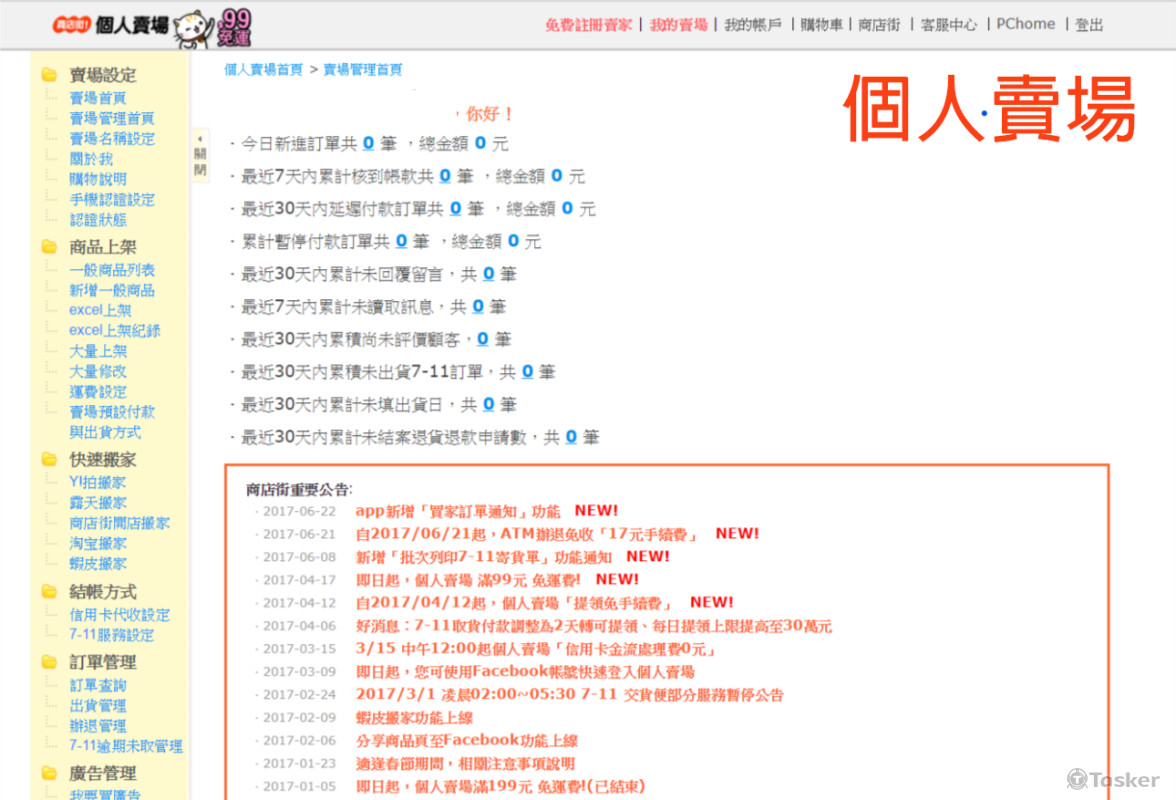Click the folder icon beside 結帳方式
Viewport: 1176px width, 800px height.
(48, 592)
